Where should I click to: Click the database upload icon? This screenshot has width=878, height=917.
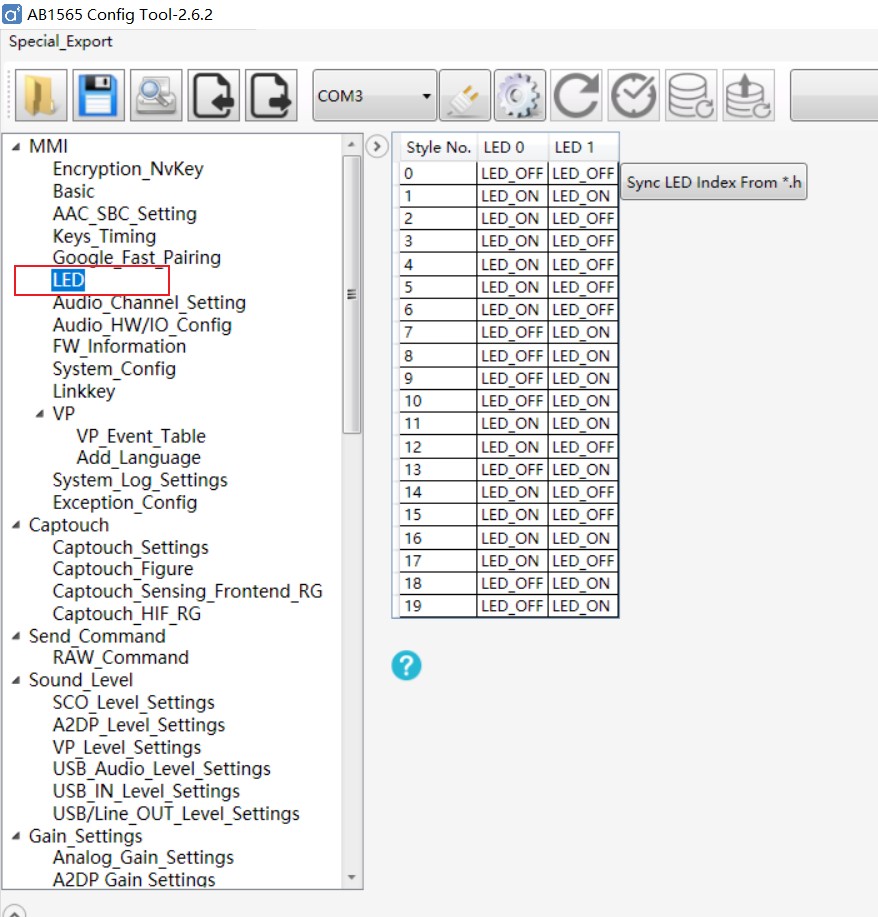coord(748,97)
